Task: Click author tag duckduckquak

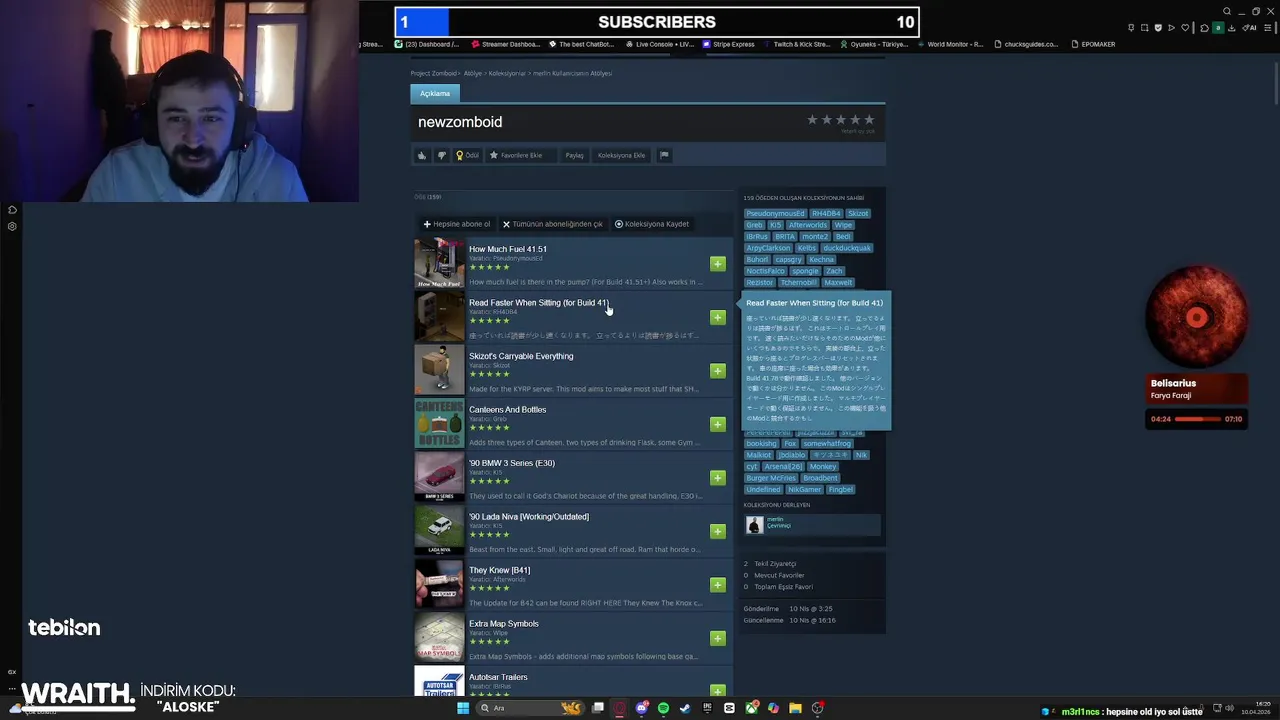Action: click(x=847, y=248)
